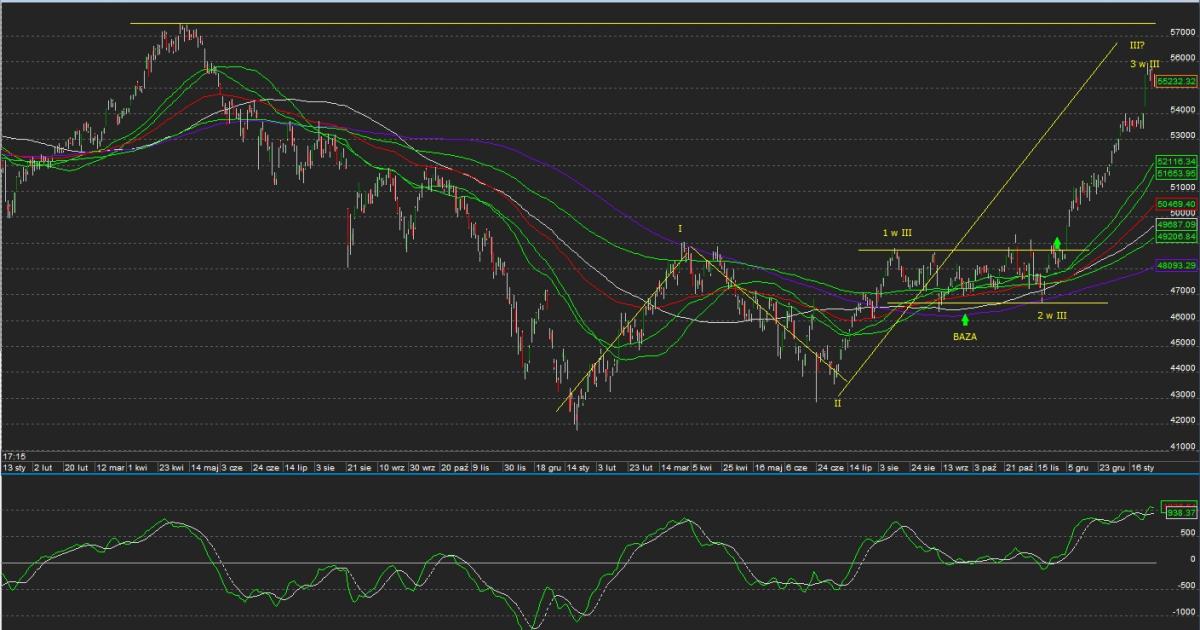Select the red 50469.40 average price tag
The width and height of the screenshot is (1200, 630).
pyautogui.click(x=1176, y=204)
